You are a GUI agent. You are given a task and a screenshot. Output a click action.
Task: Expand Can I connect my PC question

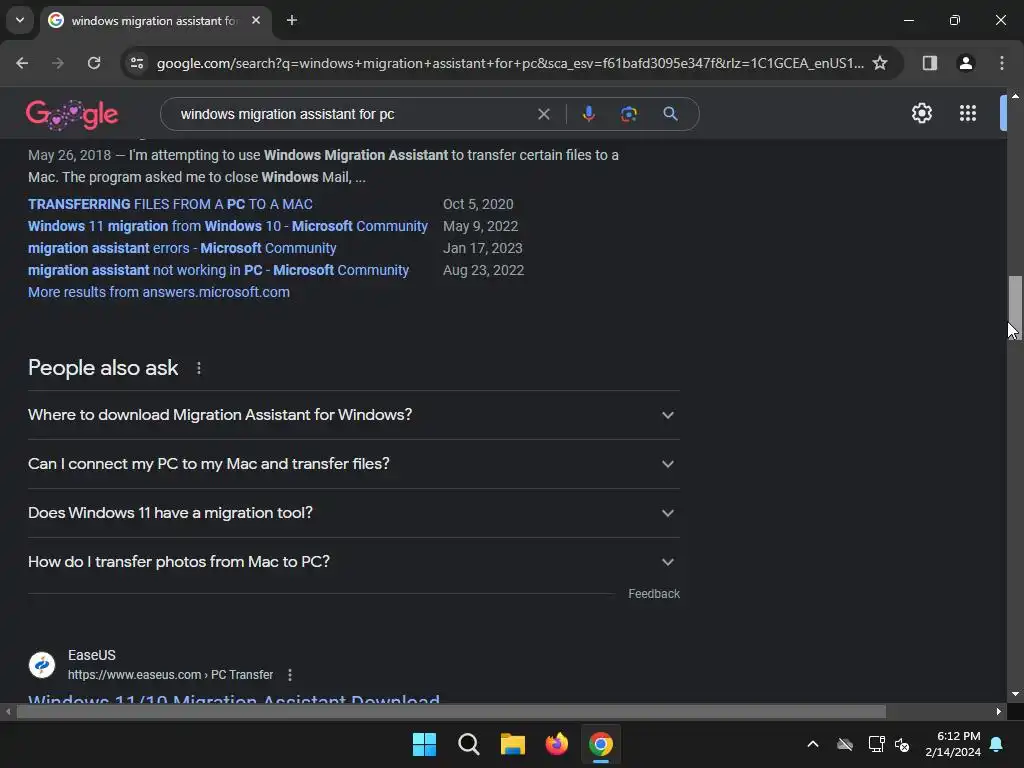[353, 464]
